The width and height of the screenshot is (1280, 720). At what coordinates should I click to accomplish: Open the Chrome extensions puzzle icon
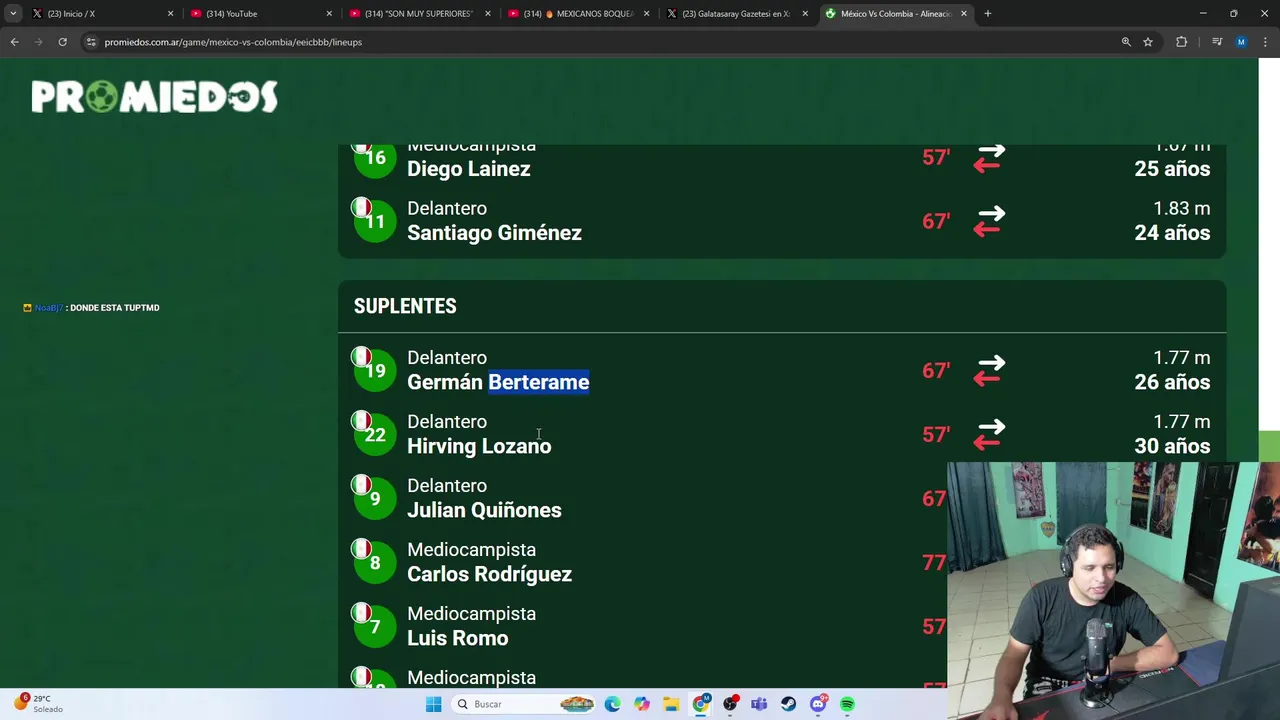(x=1181, y=42)
